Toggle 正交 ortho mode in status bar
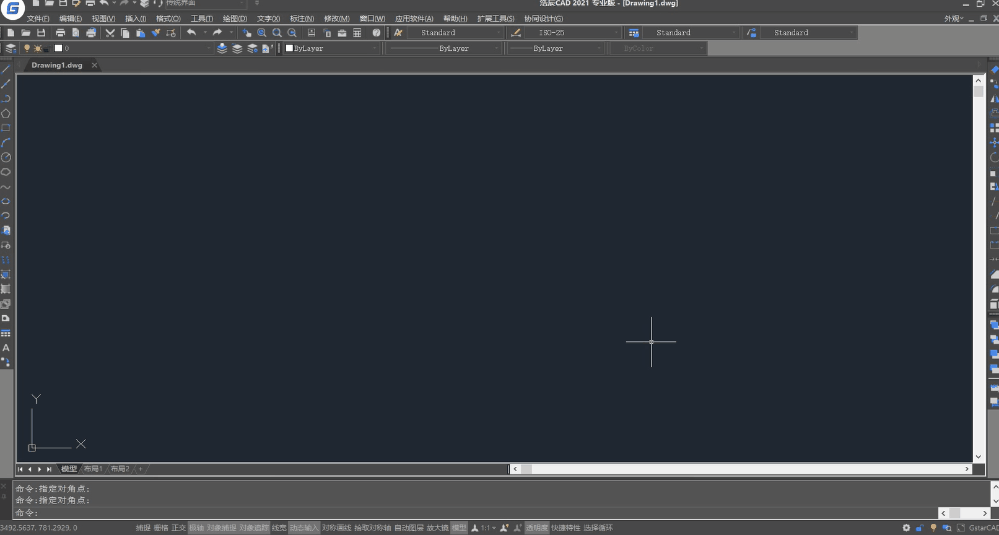 point(179,528)
